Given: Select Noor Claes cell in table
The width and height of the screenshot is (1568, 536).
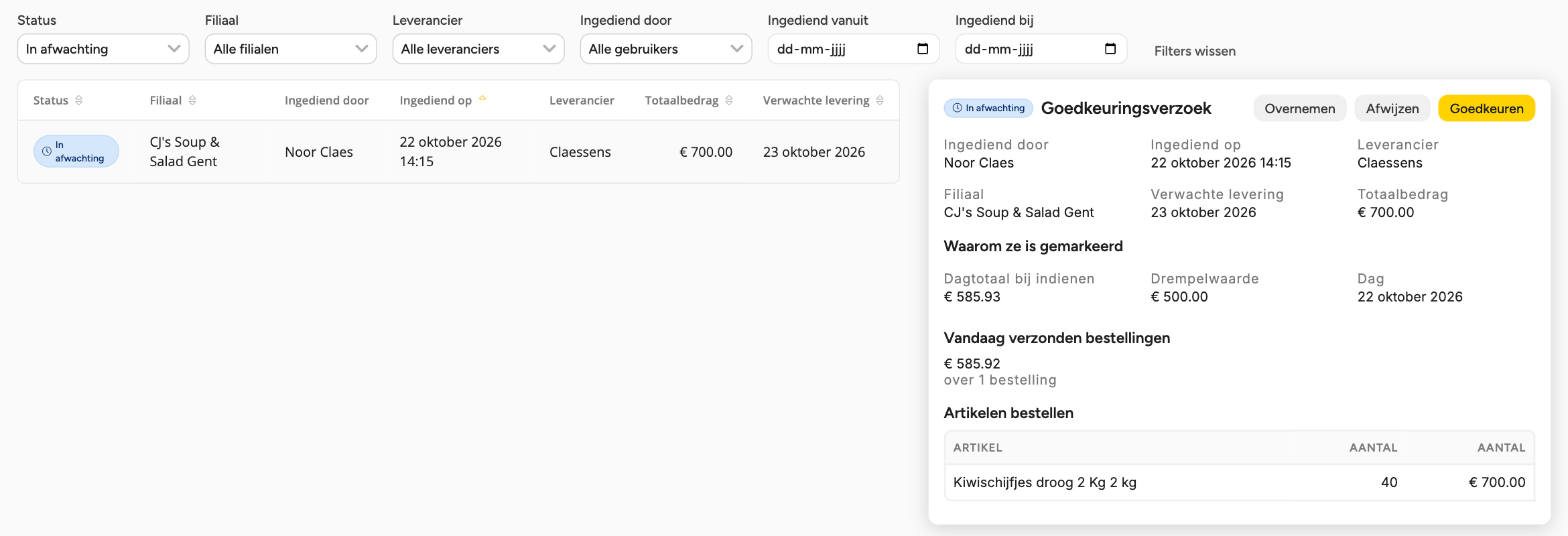Looking at the screenshot, I should [319, 152].
